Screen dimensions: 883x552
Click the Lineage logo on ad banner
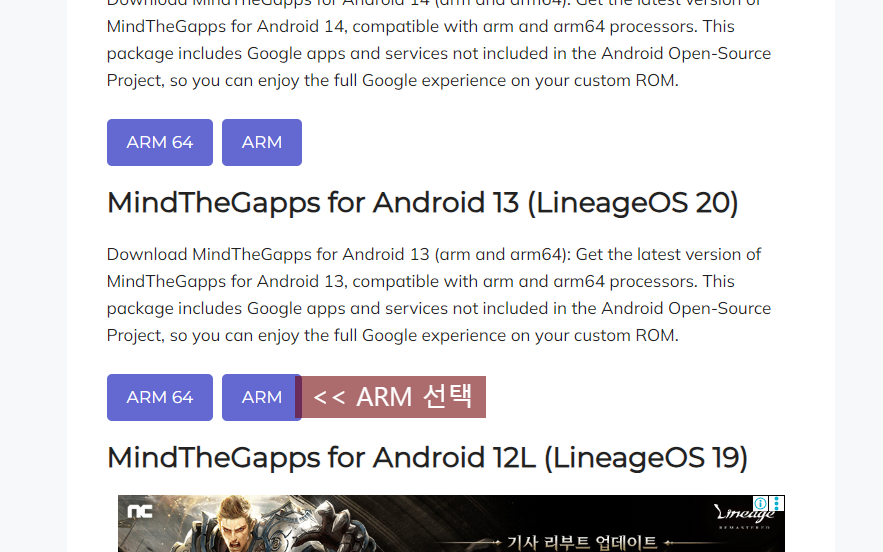coord(744,515)
